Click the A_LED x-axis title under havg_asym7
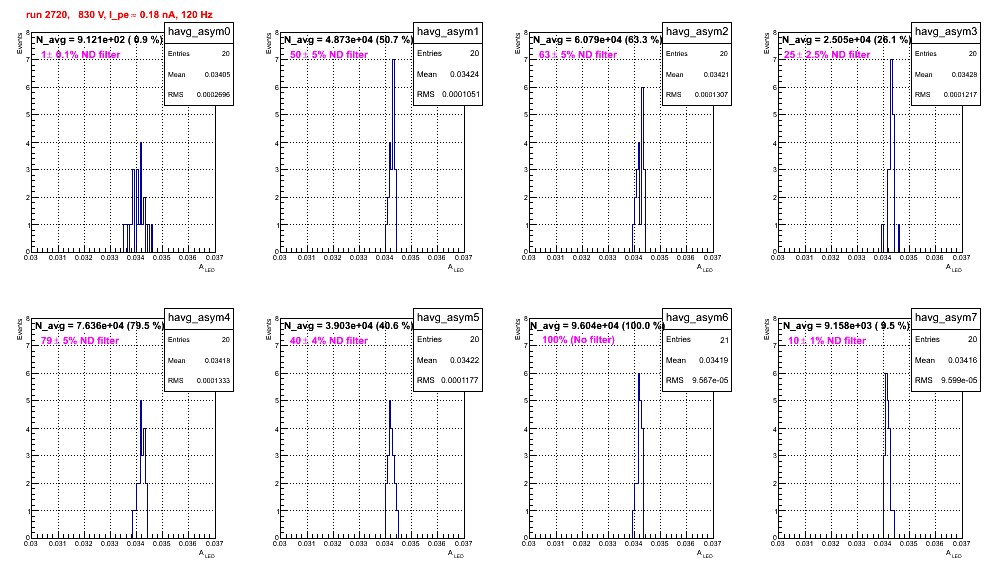This screenshot has height=572, width=996. [954, 554]
